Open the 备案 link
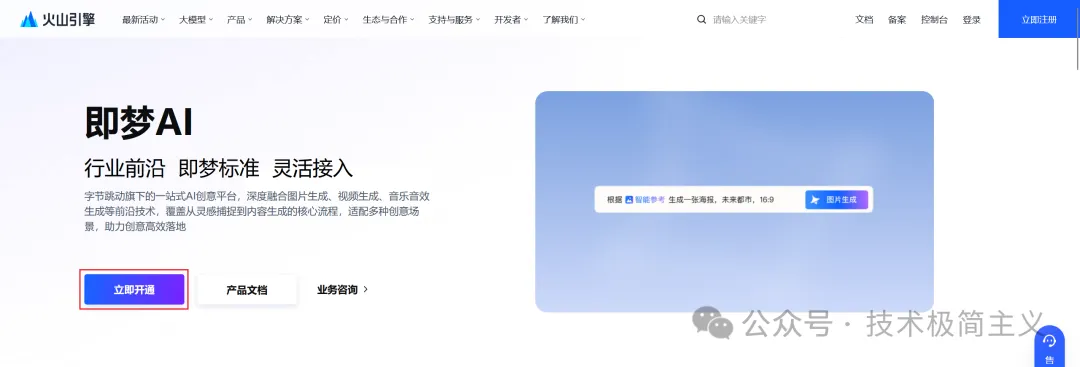Viewport: 1080px width, 367px height. tap(897, 19)
